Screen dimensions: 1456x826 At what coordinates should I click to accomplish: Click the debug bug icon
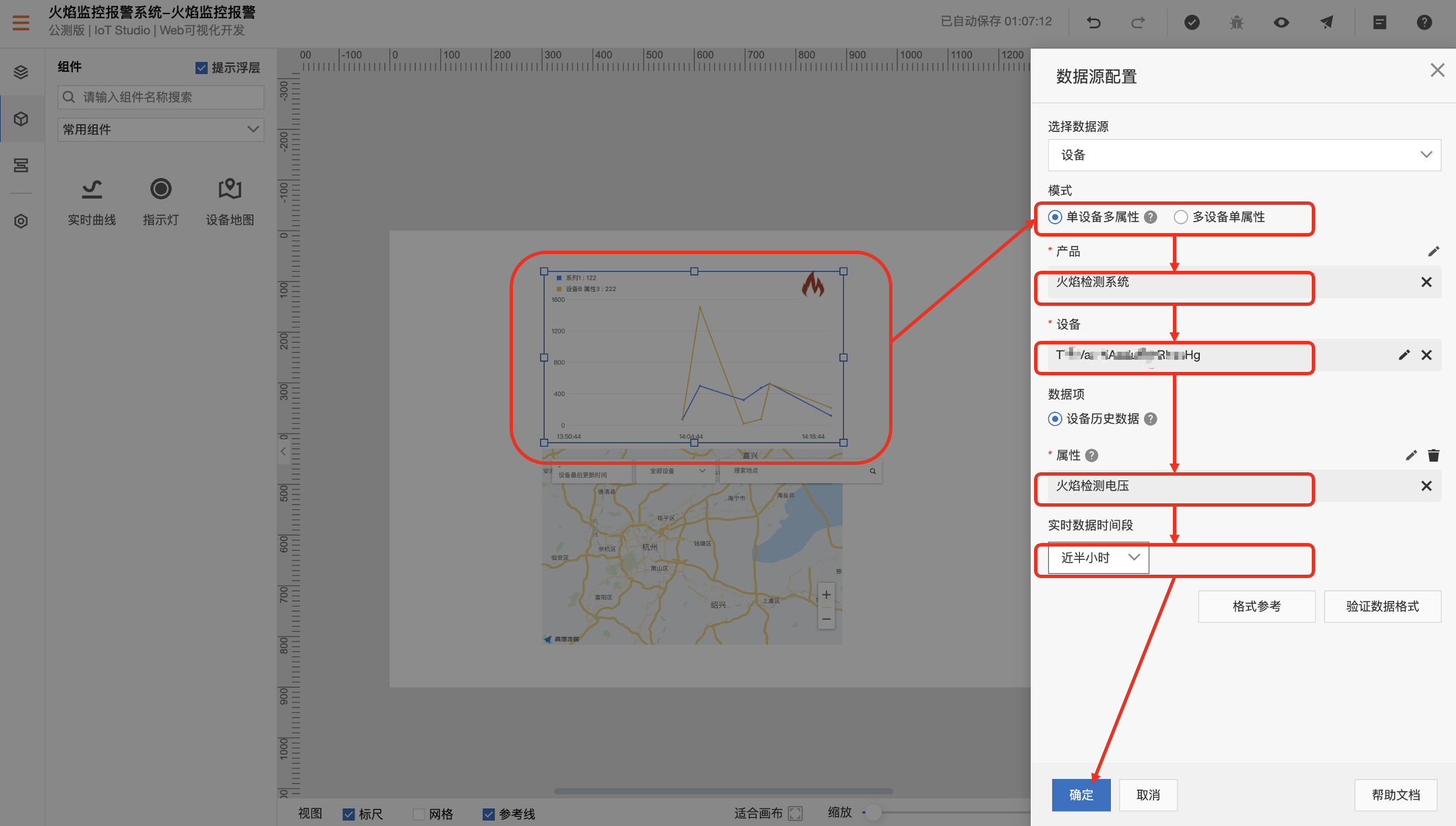(1236, 23)
